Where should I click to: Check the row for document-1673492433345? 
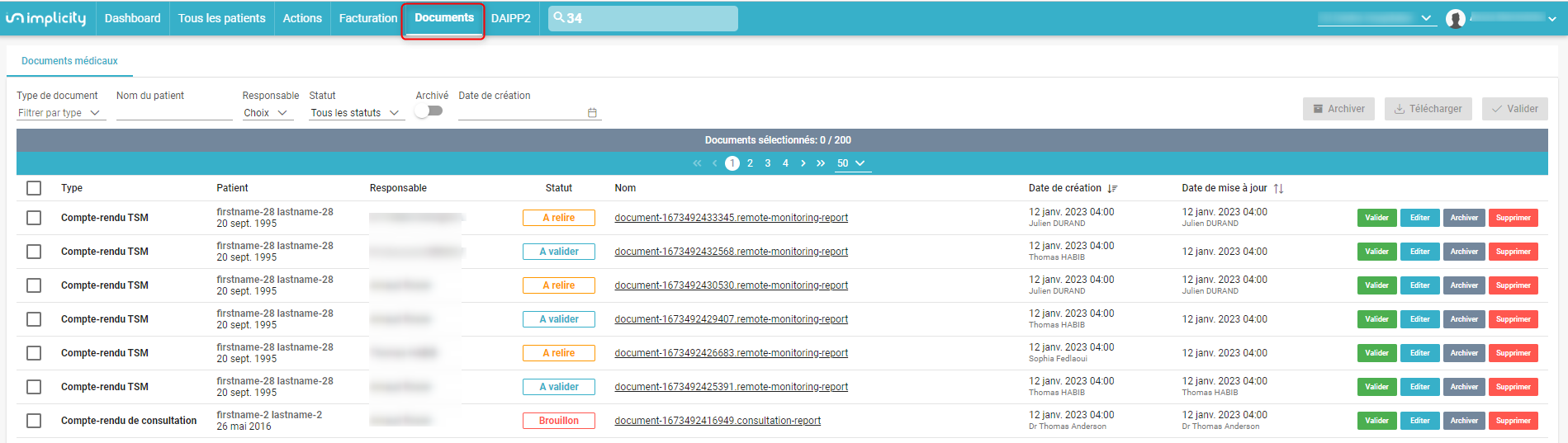pos(34,218)
